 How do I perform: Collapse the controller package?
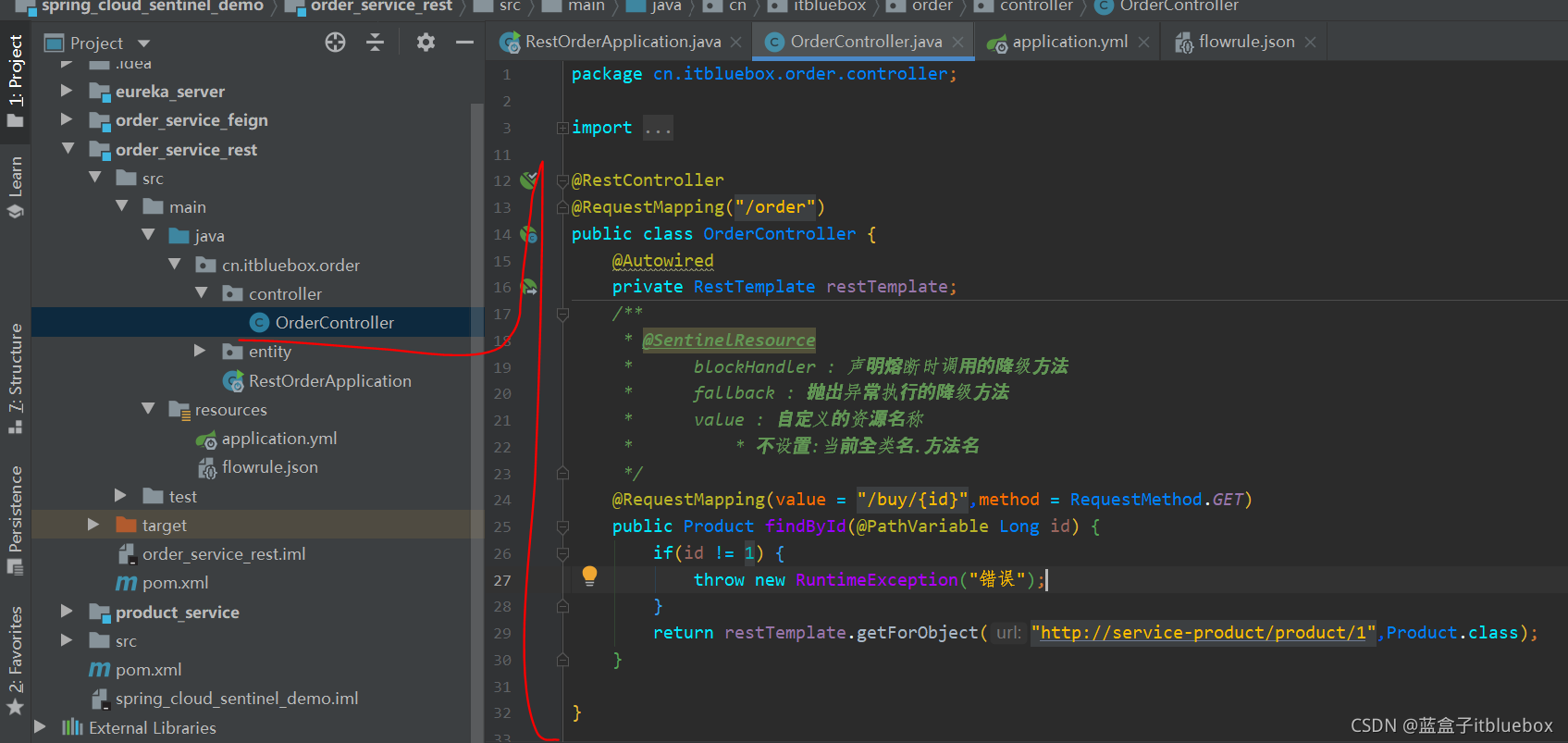(x=202, y=292)
